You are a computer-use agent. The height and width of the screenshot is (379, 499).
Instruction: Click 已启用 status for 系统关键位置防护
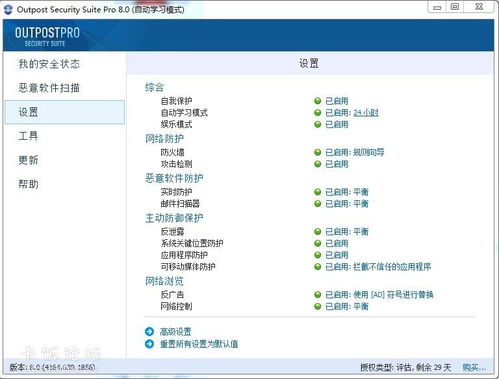tap(337, 243)
